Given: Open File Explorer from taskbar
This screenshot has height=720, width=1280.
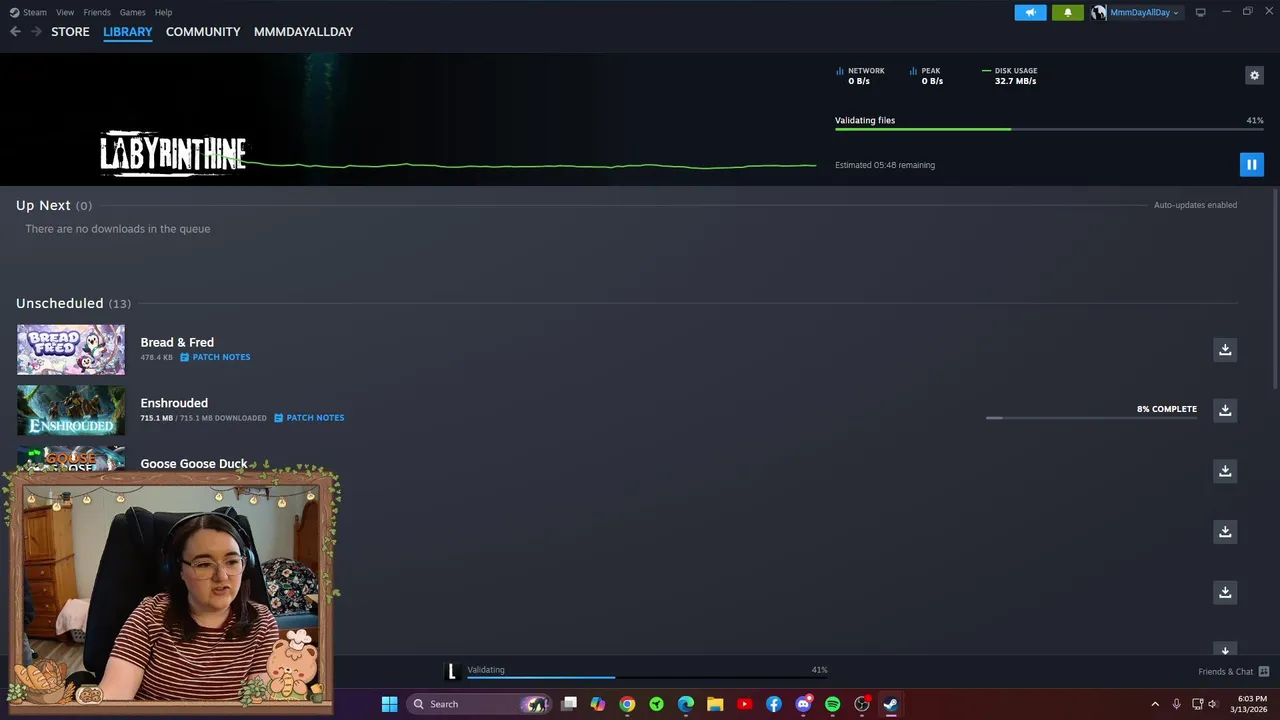Looking at the screenshot, I should pos(715,704).
